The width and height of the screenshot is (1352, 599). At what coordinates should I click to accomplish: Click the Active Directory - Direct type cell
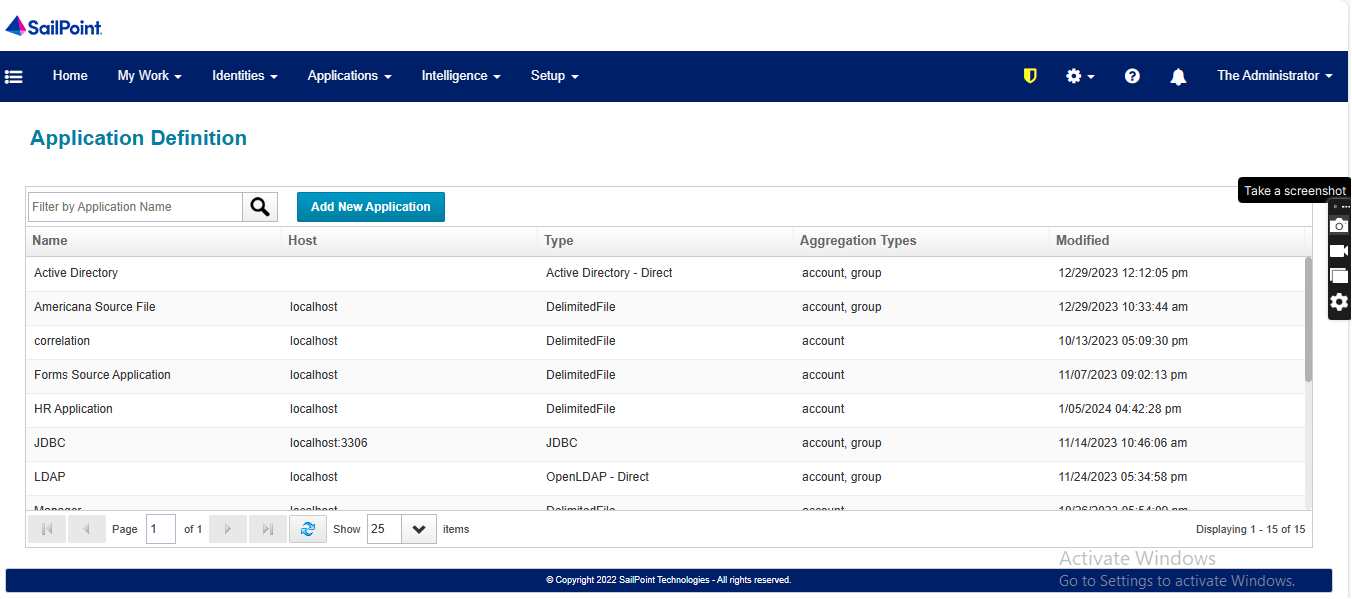pos(609,273)
